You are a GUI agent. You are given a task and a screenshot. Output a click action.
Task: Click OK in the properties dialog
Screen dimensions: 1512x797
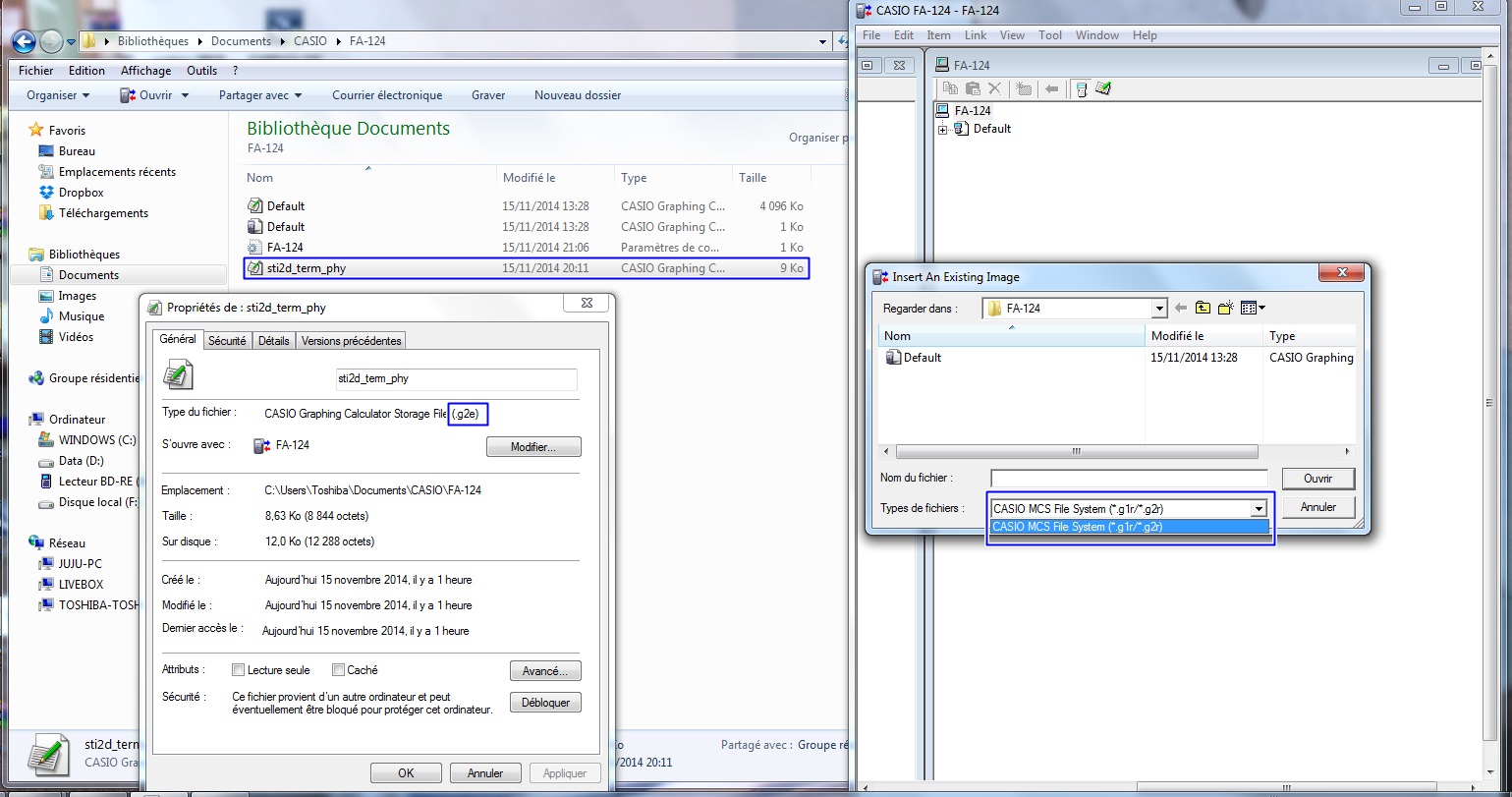point(406,773)
